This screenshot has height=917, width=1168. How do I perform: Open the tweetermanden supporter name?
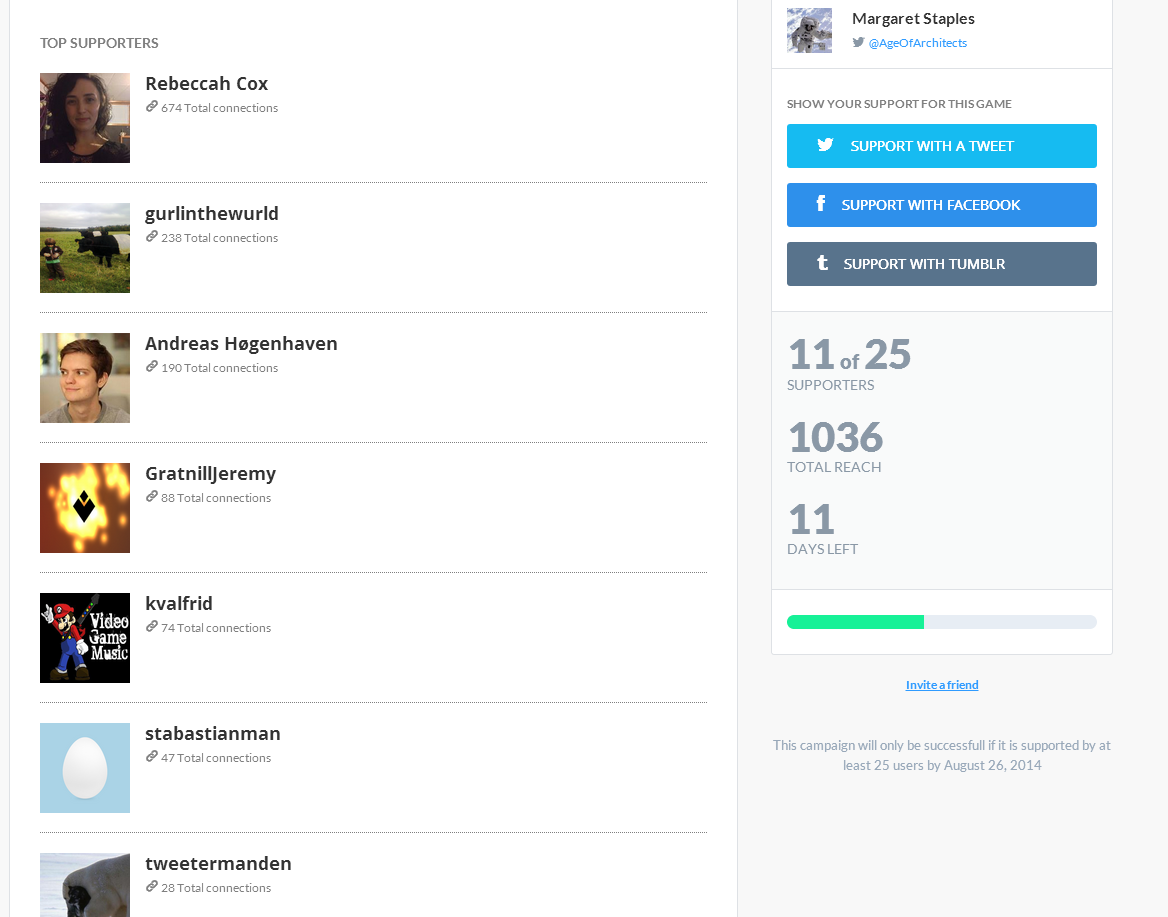(x=218, y=863)
